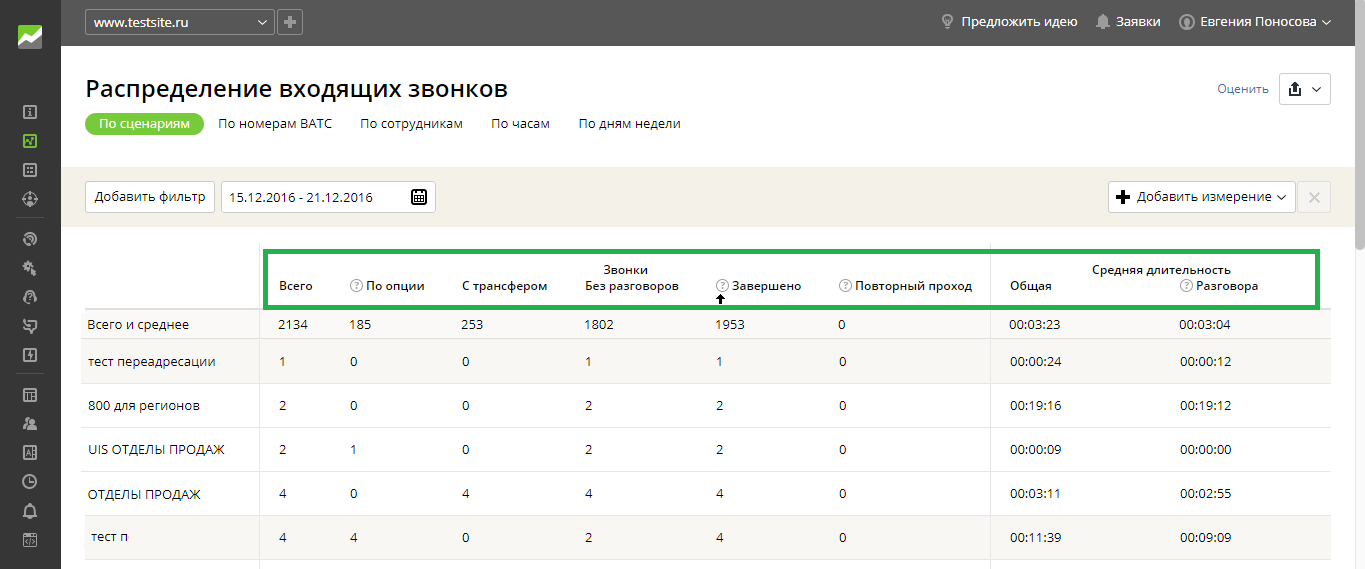The height and width of the screenshot is (569, 1365).
Task: Expand the Добавить измерение dropdown
Action: [1202, 197]
